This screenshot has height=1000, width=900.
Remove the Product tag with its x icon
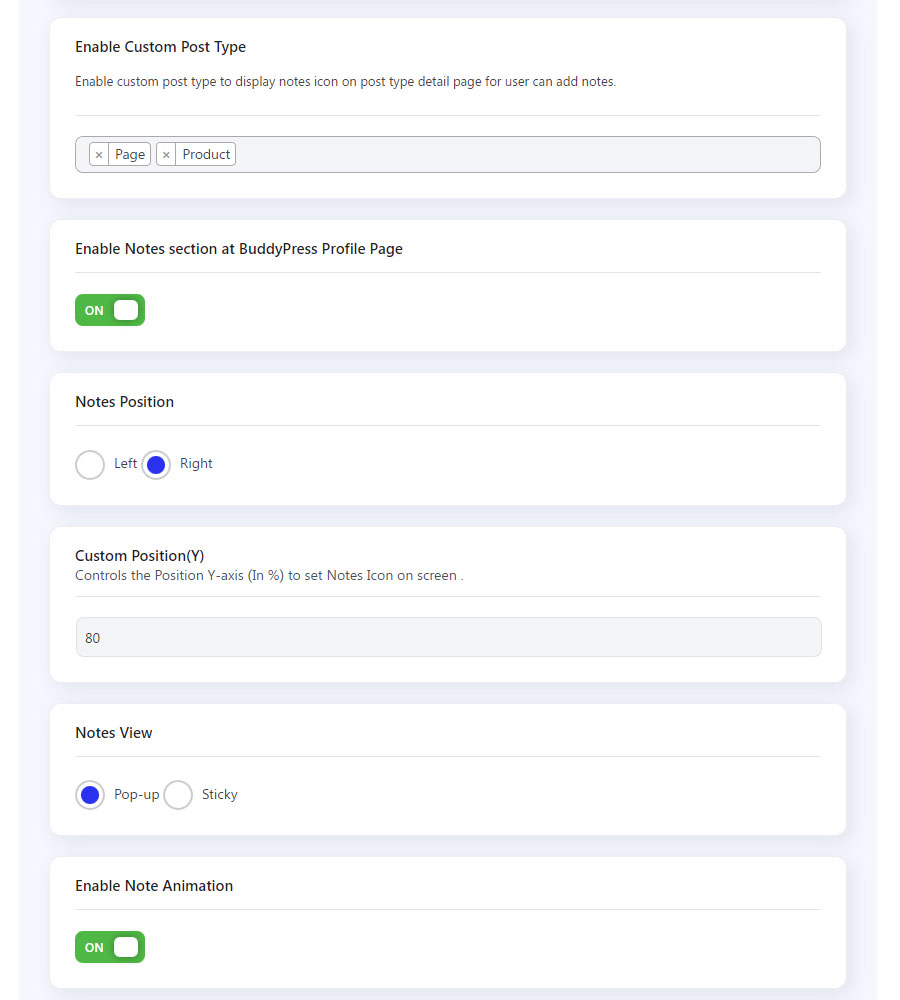[x=166, y=154]
